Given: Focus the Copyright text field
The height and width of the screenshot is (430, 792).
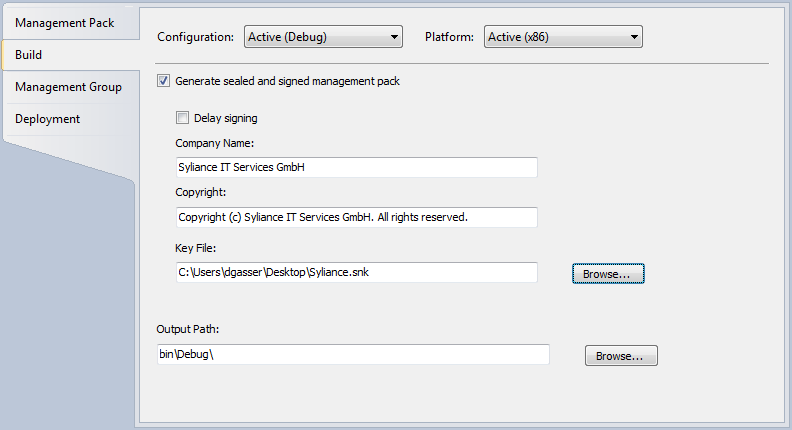Looking at the screenshot, I should click(355, 217).
